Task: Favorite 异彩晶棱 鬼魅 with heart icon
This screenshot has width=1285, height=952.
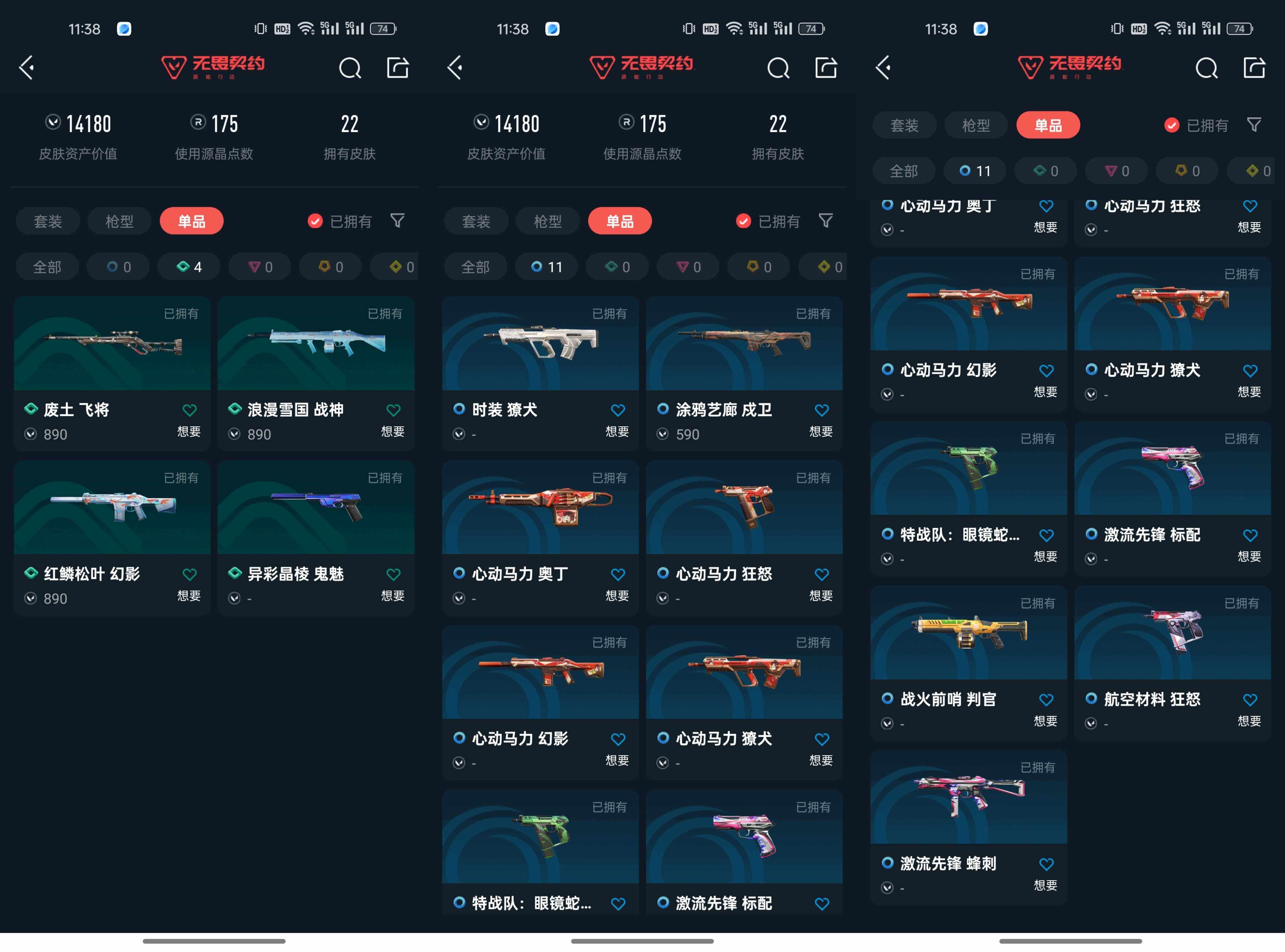Action: [x=394, y=575]
